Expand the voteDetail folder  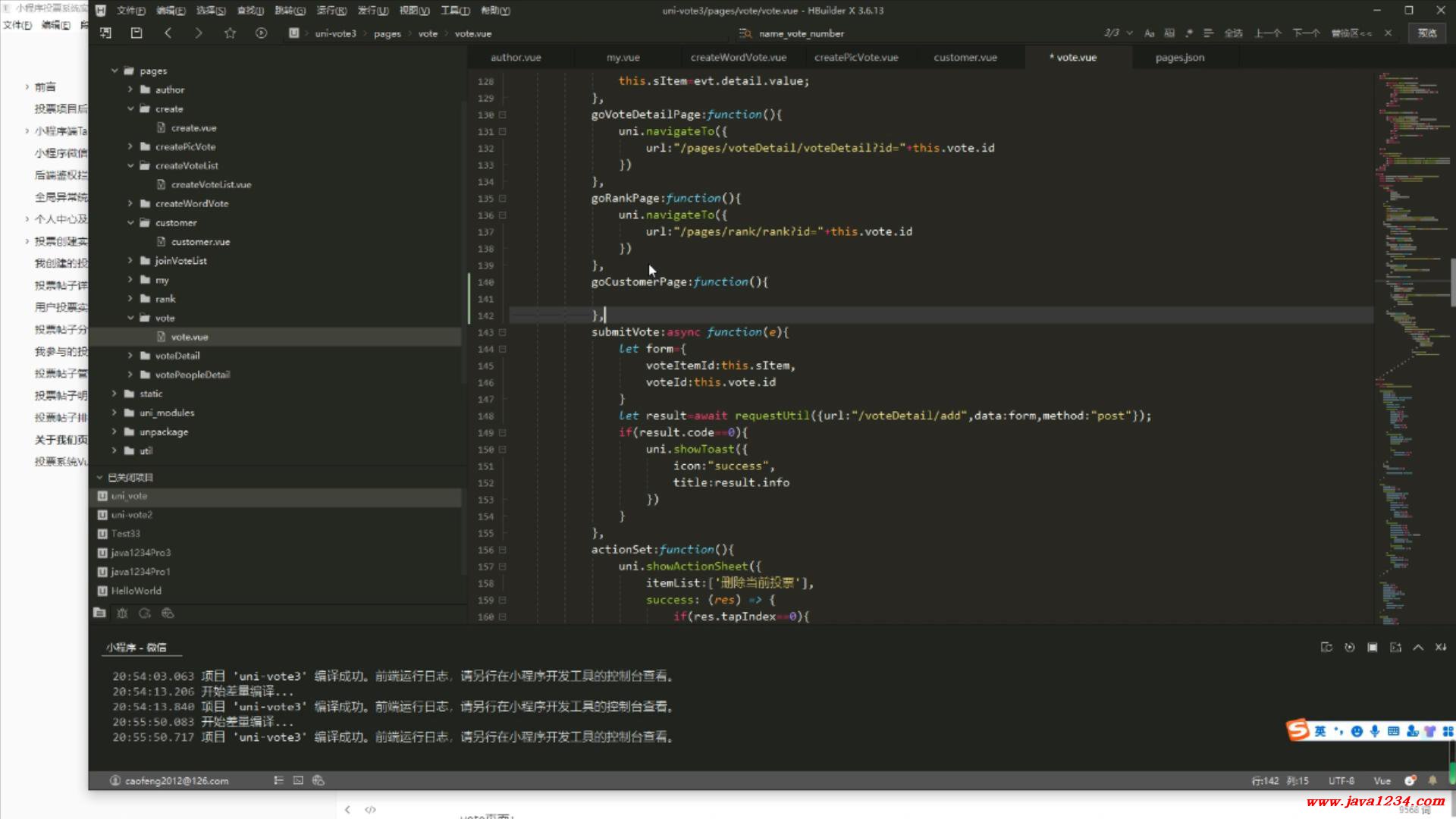pyautogui.click(x=130, y=356)
